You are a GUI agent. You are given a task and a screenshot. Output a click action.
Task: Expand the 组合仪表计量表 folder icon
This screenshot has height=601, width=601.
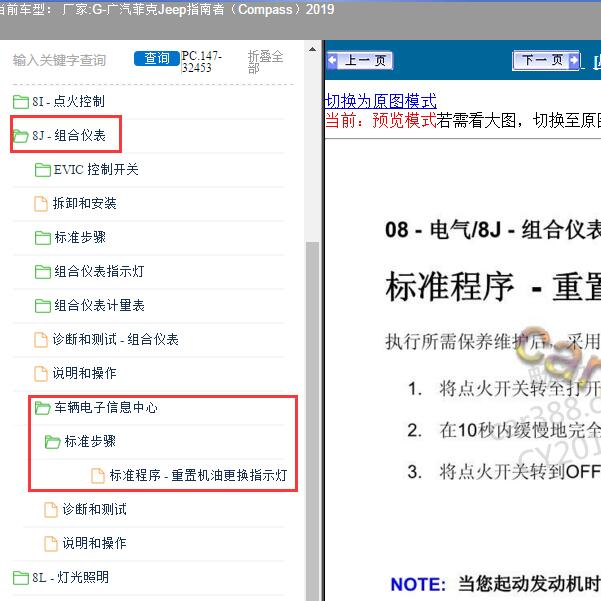[x=43, y=306]
